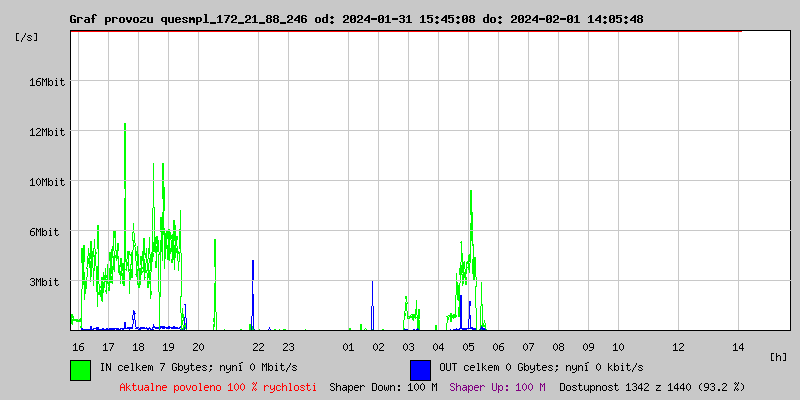Click the 3Mbit label on the vertical axis
The image size is (800, 400).
pyautogui.click(x=44, y=282)
